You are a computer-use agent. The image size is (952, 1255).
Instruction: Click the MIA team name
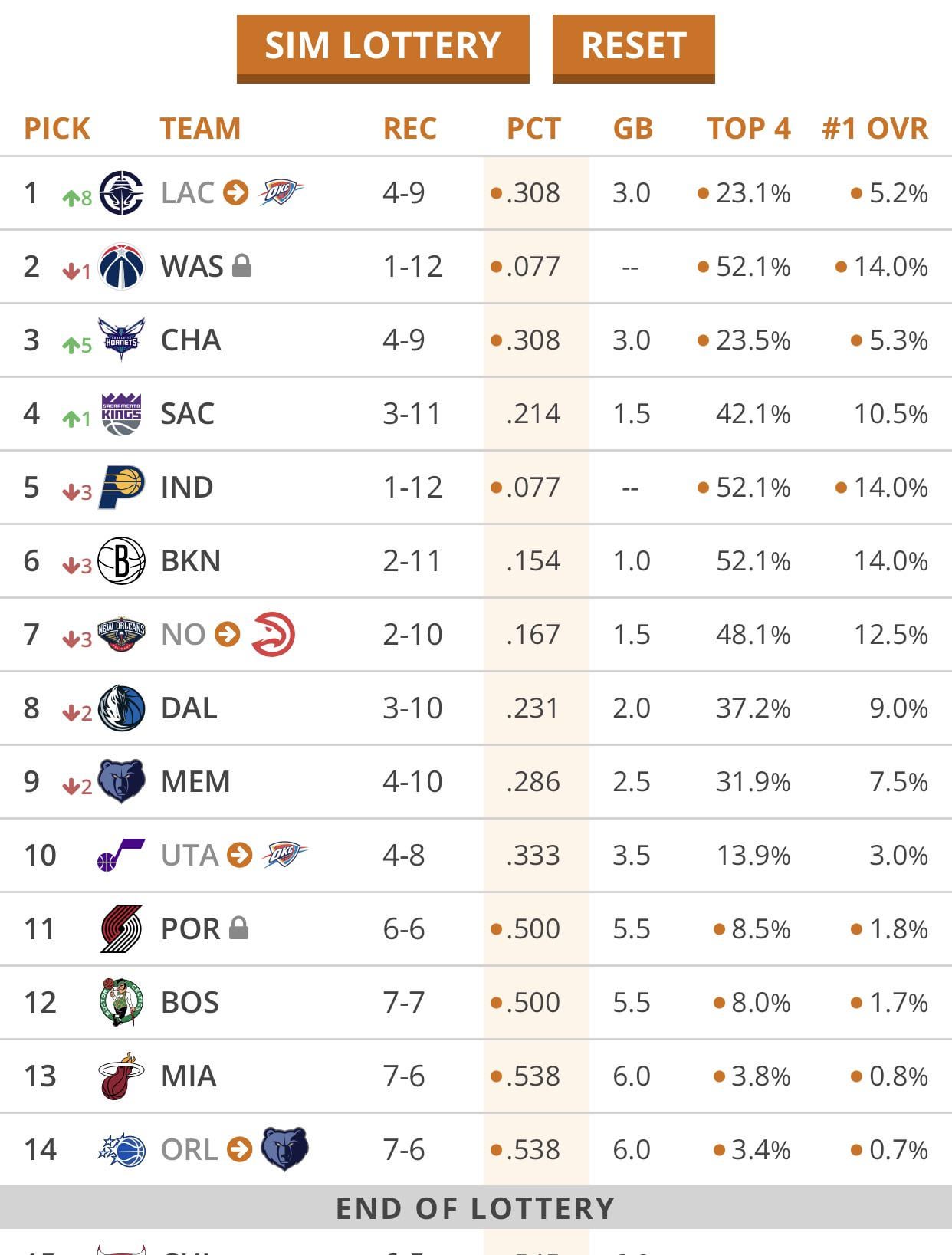pos(189,1076)
